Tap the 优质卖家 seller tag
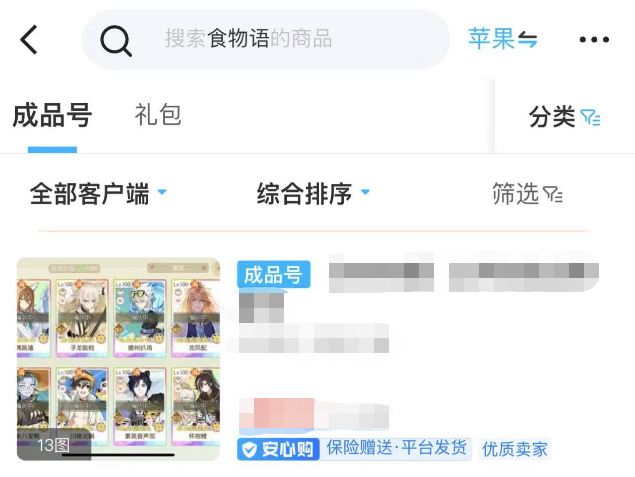 pyautogui.click(x=515, y=449)
